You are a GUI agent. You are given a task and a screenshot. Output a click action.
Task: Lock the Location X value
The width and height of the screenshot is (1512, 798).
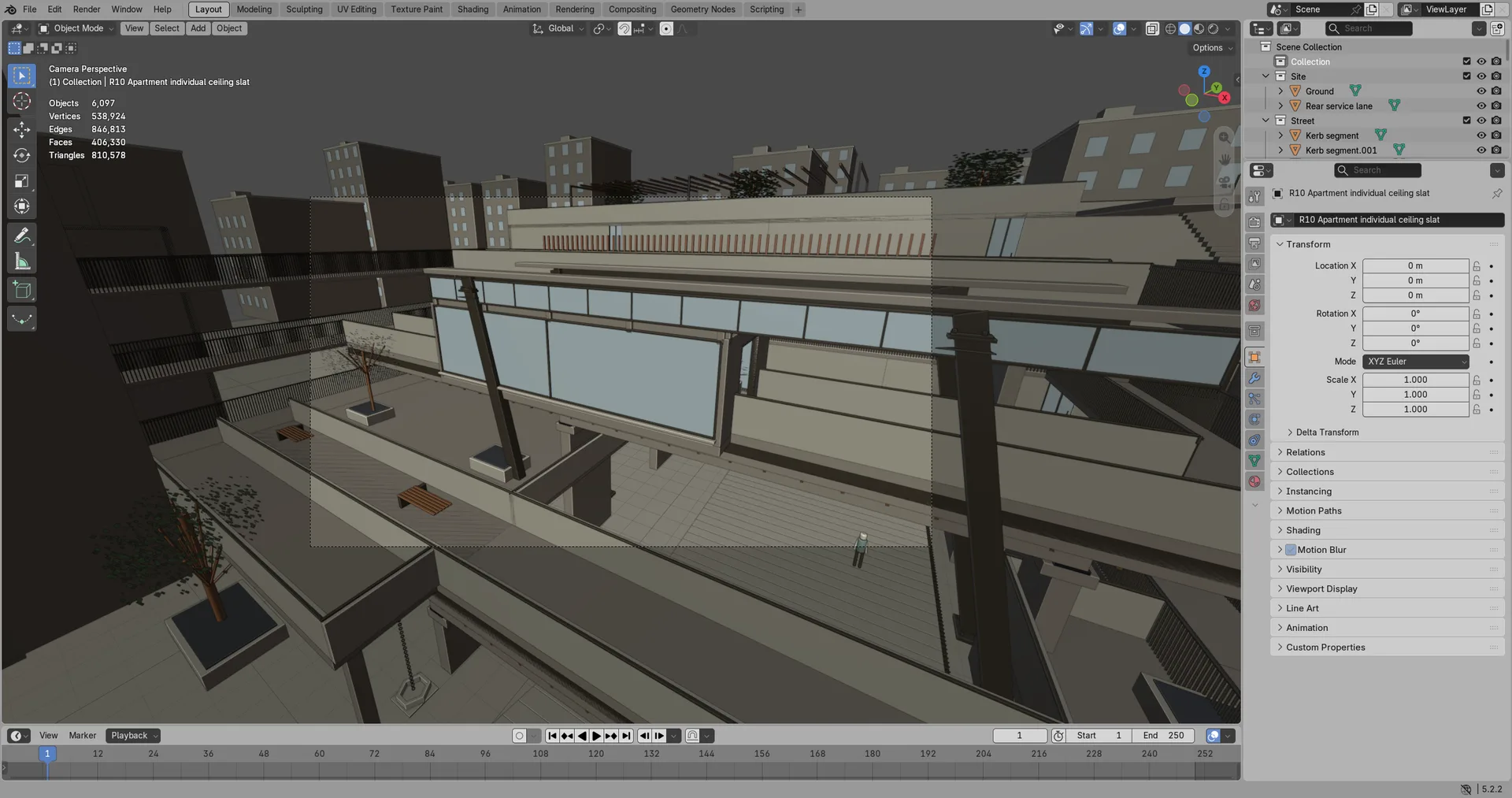[1477, 266]
